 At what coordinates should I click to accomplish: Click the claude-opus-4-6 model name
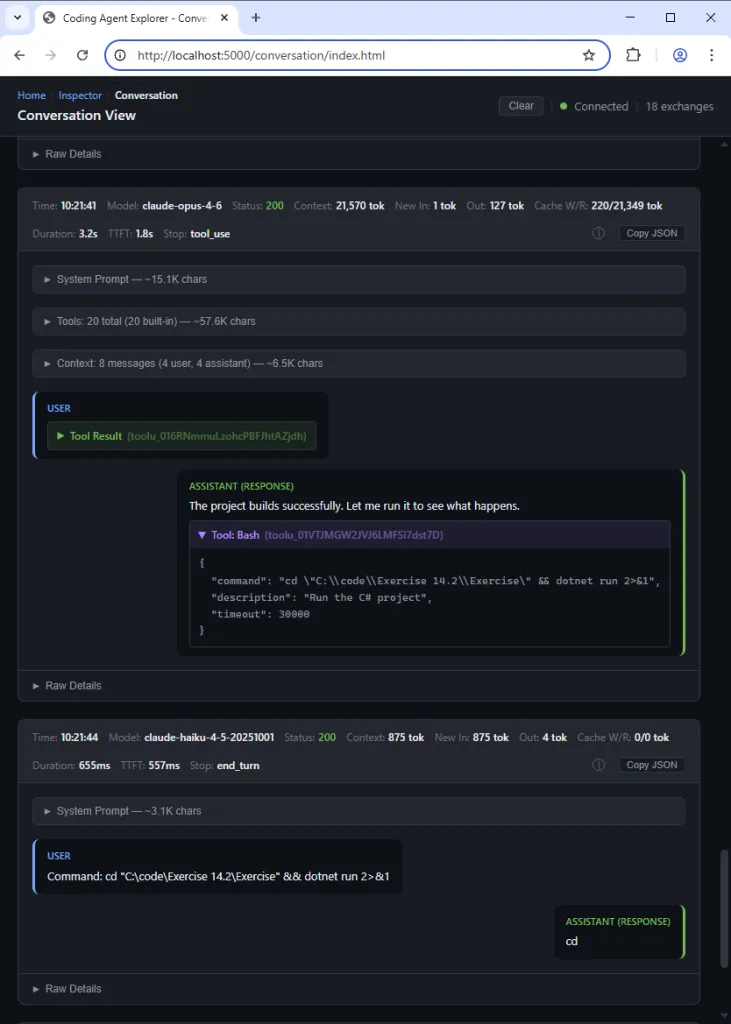[x=182, y=206]
